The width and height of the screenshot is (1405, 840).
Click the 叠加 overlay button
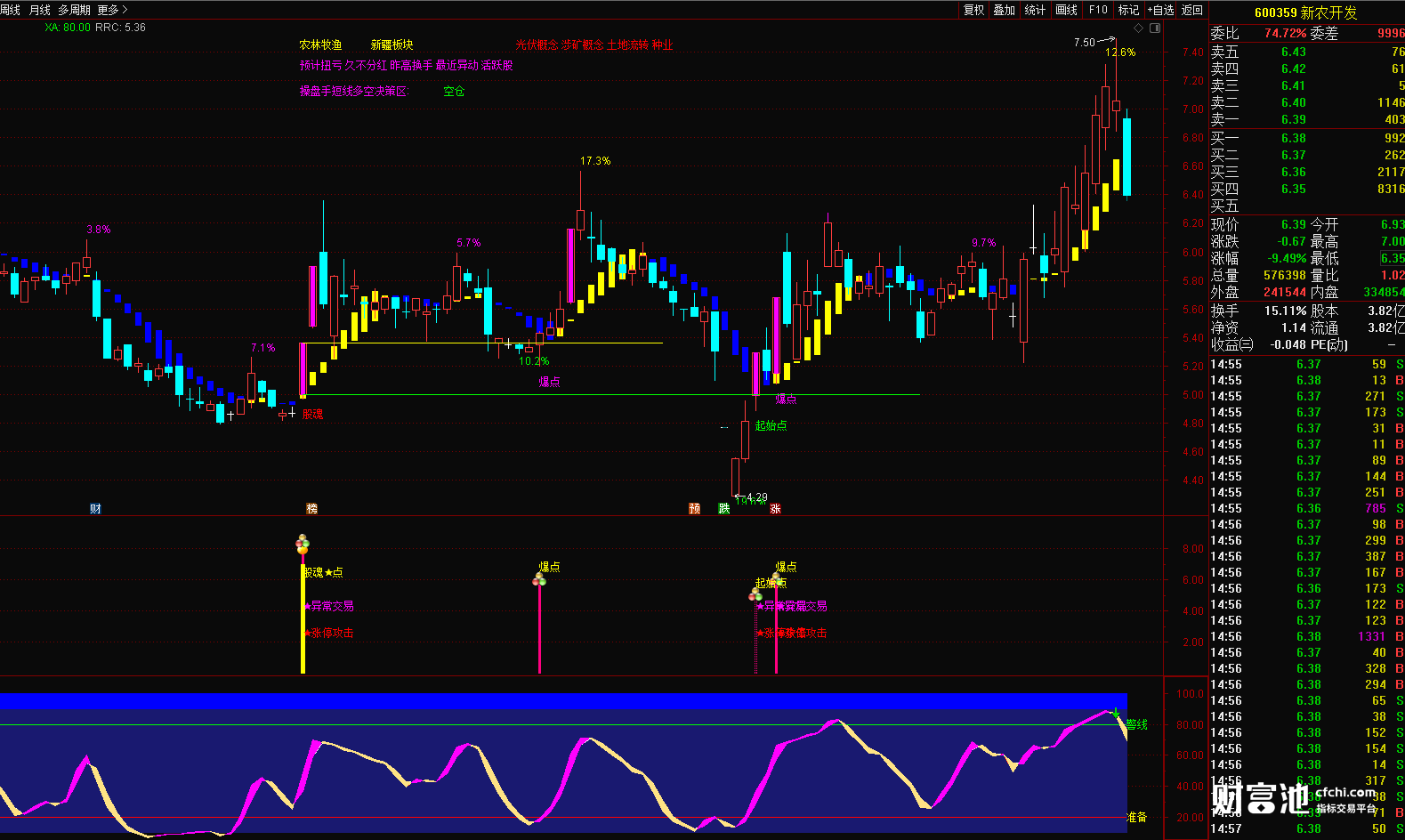(x=1005, y=10)
